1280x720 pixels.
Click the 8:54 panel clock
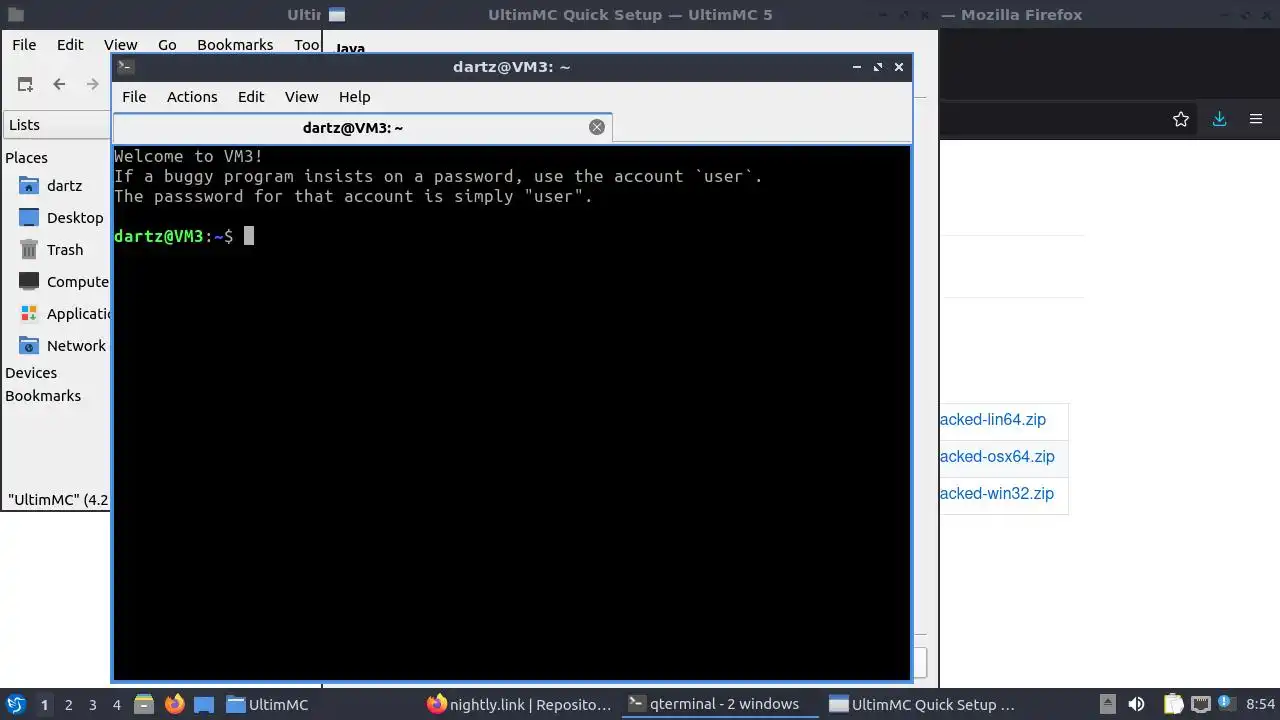click(1261, 704)
